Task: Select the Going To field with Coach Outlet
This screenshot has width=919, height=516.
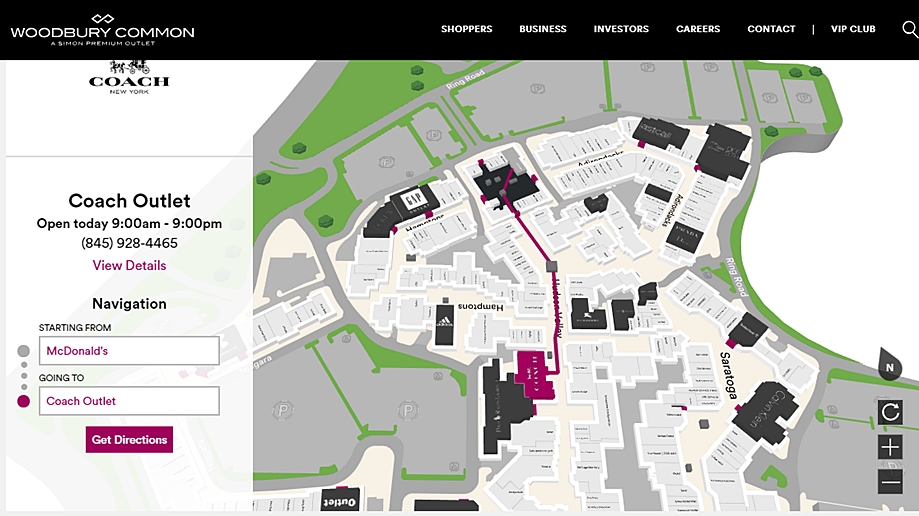Action: [x=129, y=401]
